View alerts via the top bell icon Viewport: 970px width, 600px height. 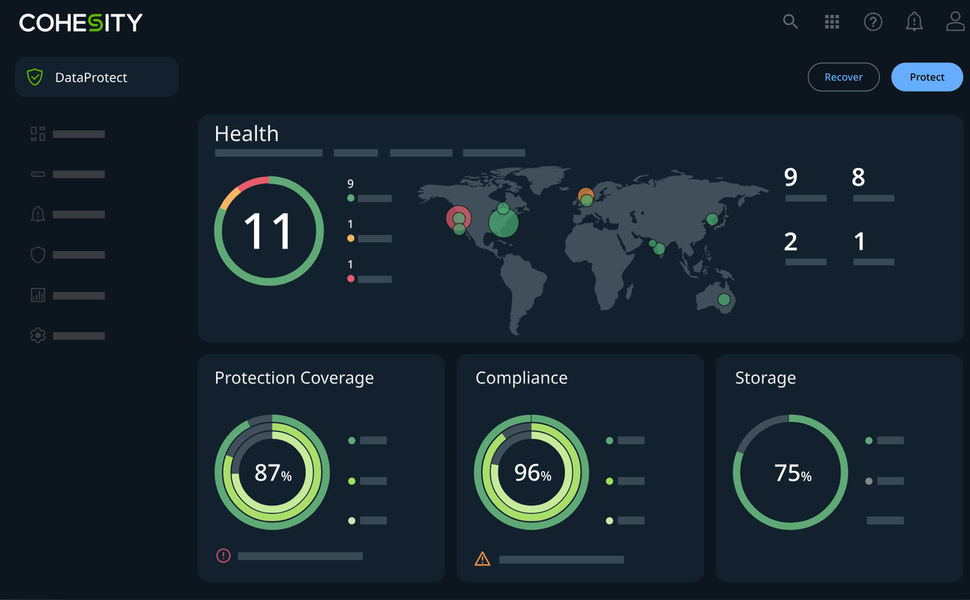914,22
